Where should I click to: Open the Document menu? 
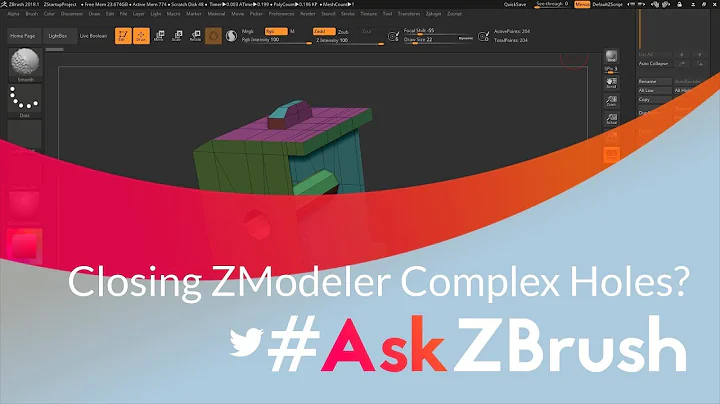click(x=72, y=14)
